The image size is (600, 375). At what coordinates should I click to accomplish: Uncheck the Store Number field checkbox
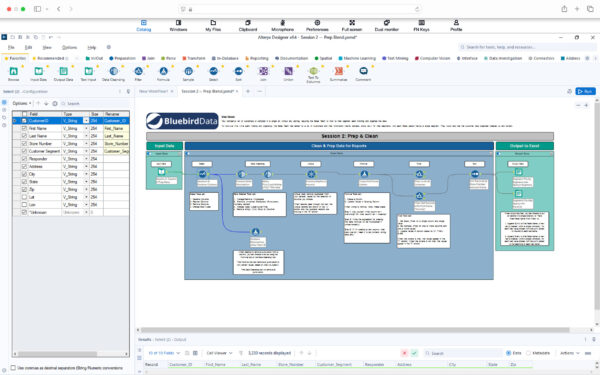[24, 143]
